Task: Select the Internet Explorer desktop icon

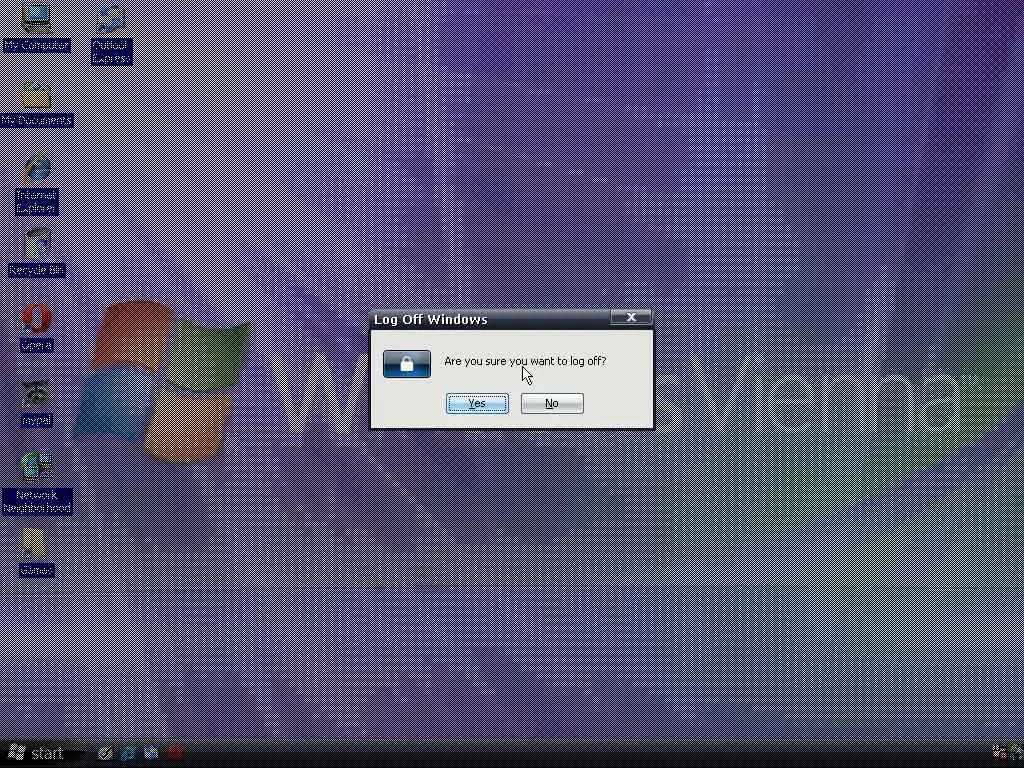Action: click(x=37, y=185)
